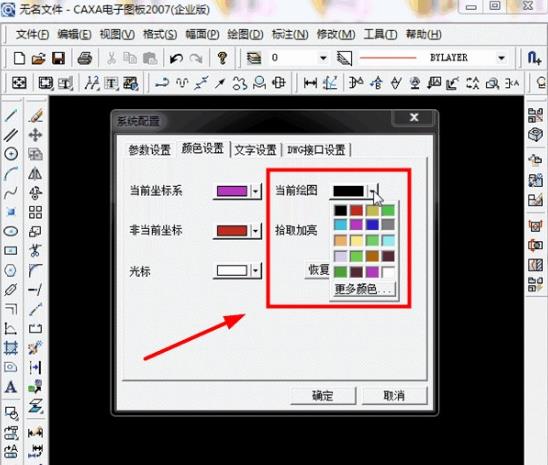Pick the black swatch in palette
The height and width of the screenshot is (465, 548).
pyautogui.click(x=340, y=210)
